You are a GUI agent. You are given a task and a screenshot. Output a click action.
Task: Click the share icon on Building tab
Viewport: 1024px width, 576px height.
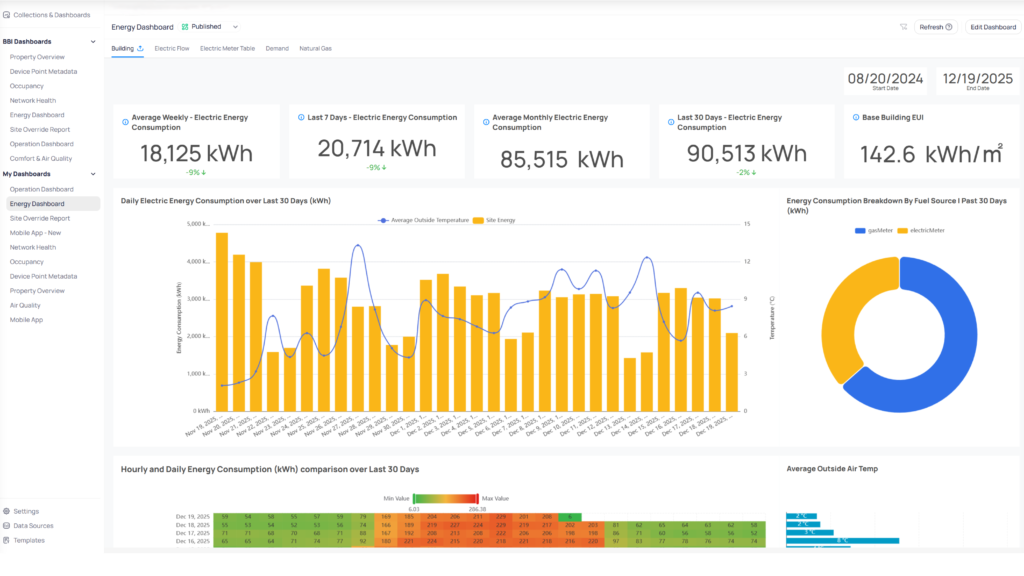(140, 48)
